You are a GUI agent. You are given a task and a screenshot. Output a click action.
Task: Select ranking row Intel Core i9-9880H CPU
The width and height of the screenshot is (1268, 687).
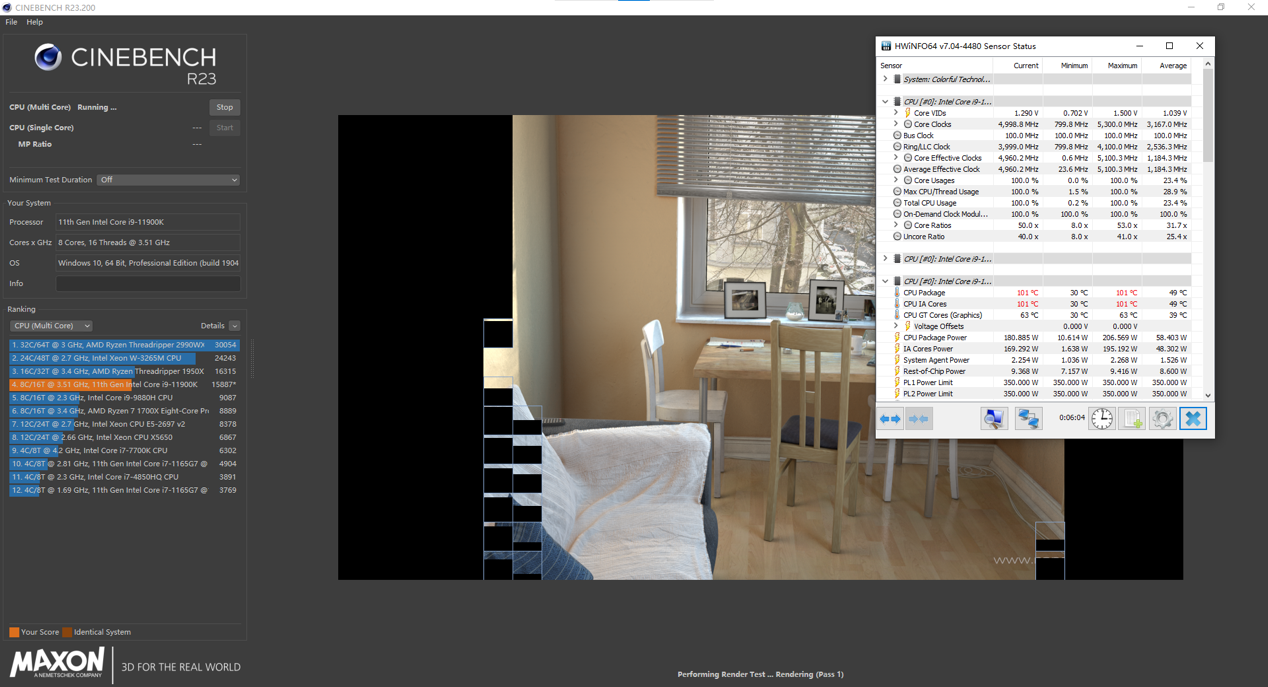coord(124,398)
